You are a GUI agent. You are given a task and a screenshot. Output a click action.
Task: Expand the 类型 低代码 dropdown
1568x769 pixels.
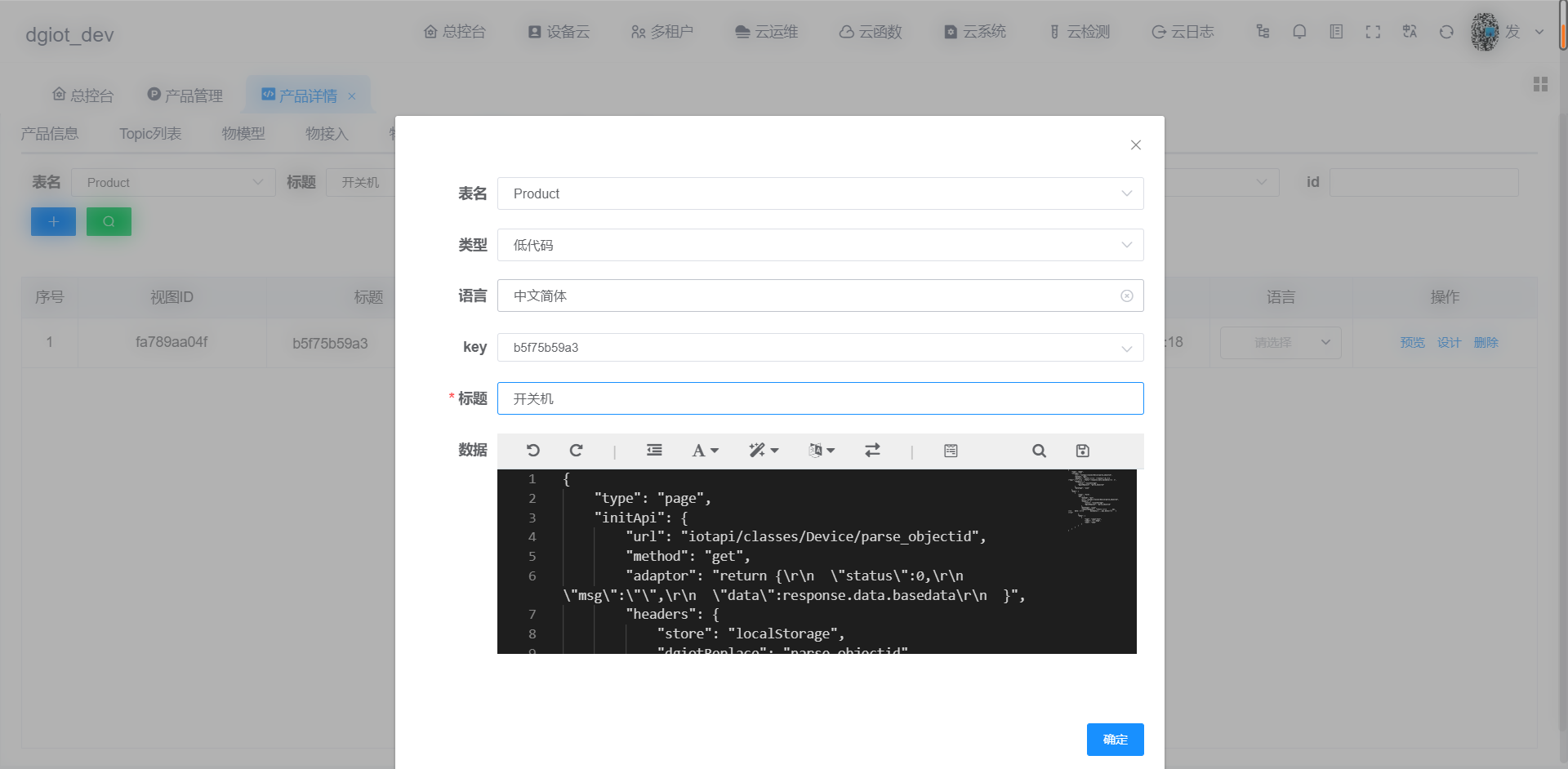tap(820, 245)
